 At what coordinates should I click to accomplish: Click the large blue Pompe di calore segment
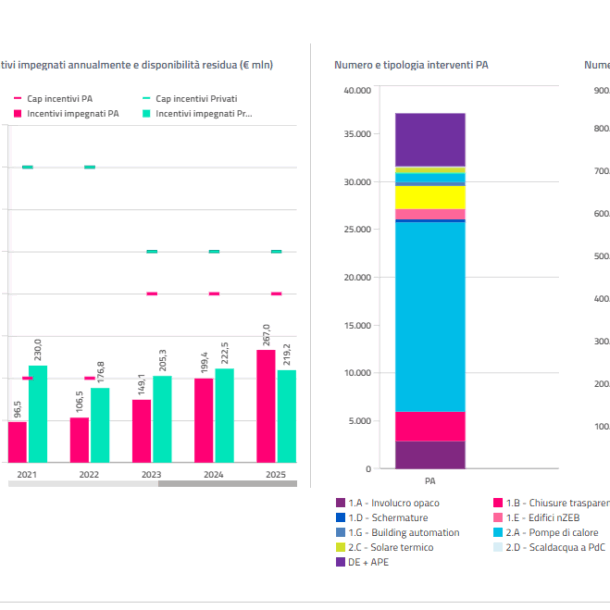(x=430, y=317)
